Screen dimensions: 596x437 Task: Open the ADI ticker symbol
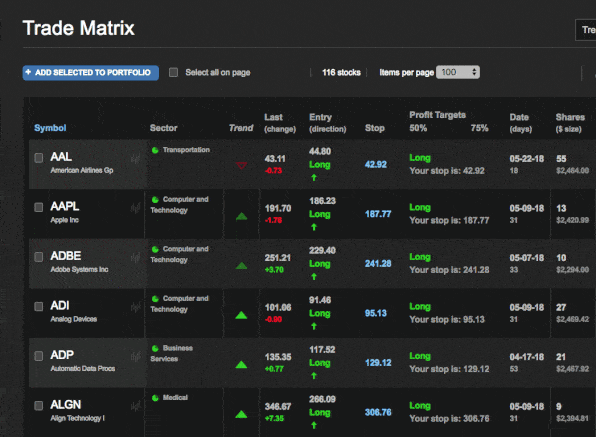tap(60, 306)
